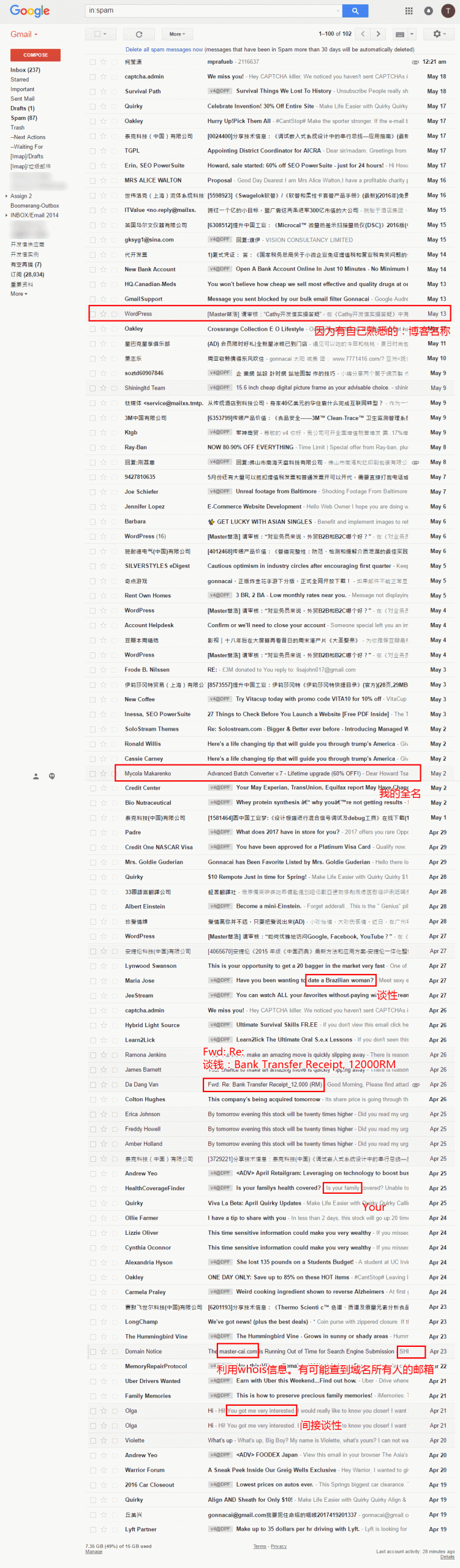The width and height of the screenshot is (460, 1568).
Task: Click the refresh mail button
Action: pyautogui.click(x=139, y=34)
